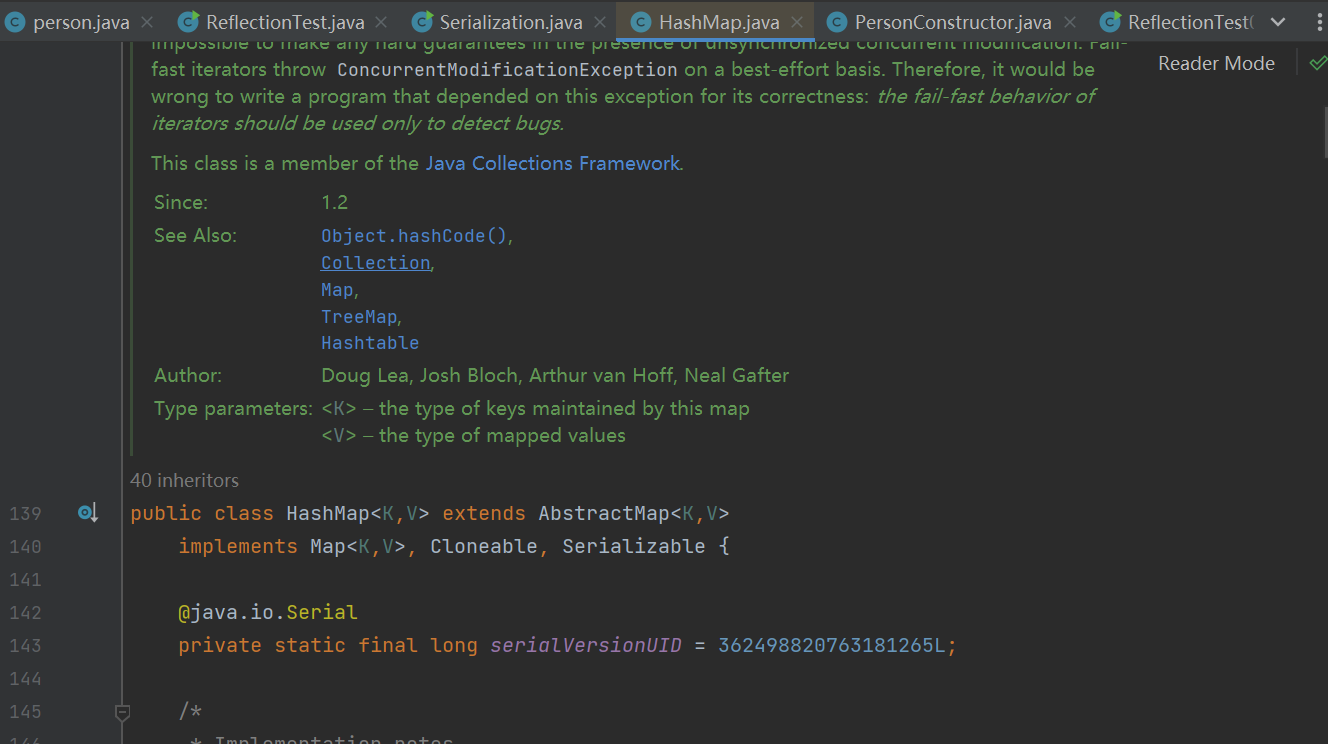The height and width of the screenshot is (744, 1328).
Task: Expand the folded comment at line 145
Action: (x=122, y=712)
